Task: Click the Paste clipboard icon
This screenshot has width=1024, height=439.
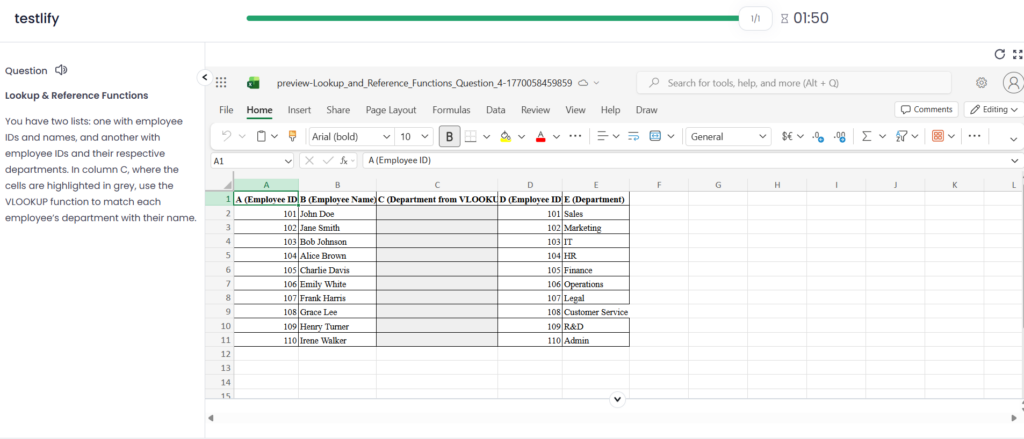Action: tap(261, 137)
